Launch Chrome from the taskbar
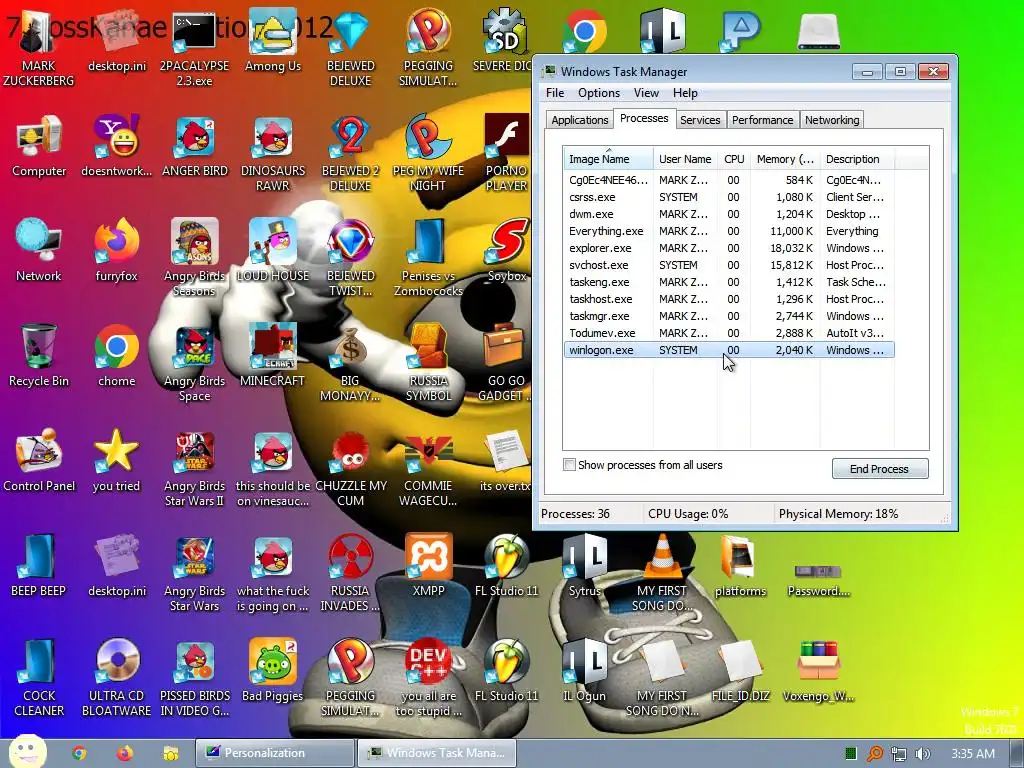The image size is (1024, 768). tap(79, 753)
